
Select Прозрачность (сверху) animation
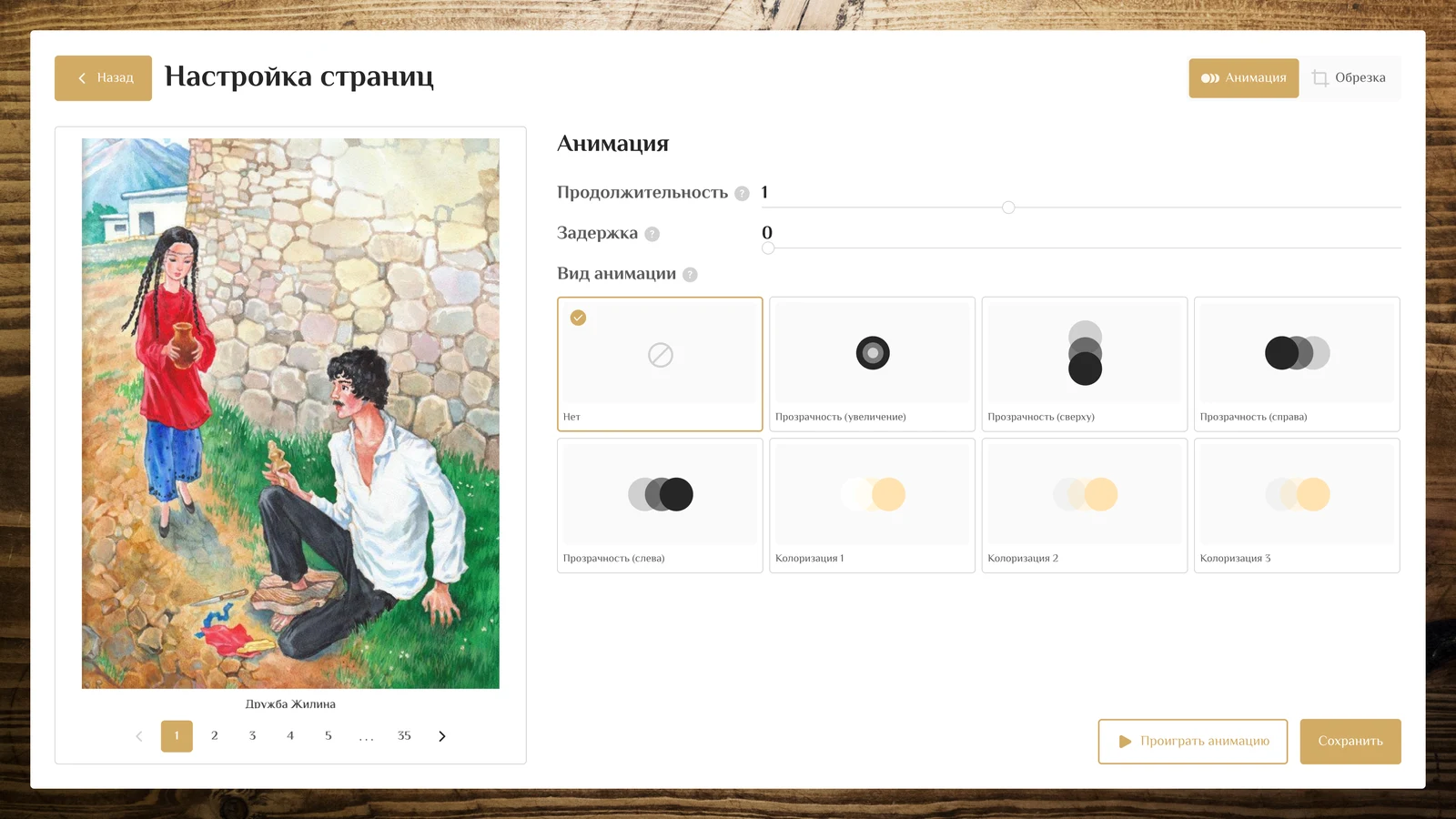1085,364
